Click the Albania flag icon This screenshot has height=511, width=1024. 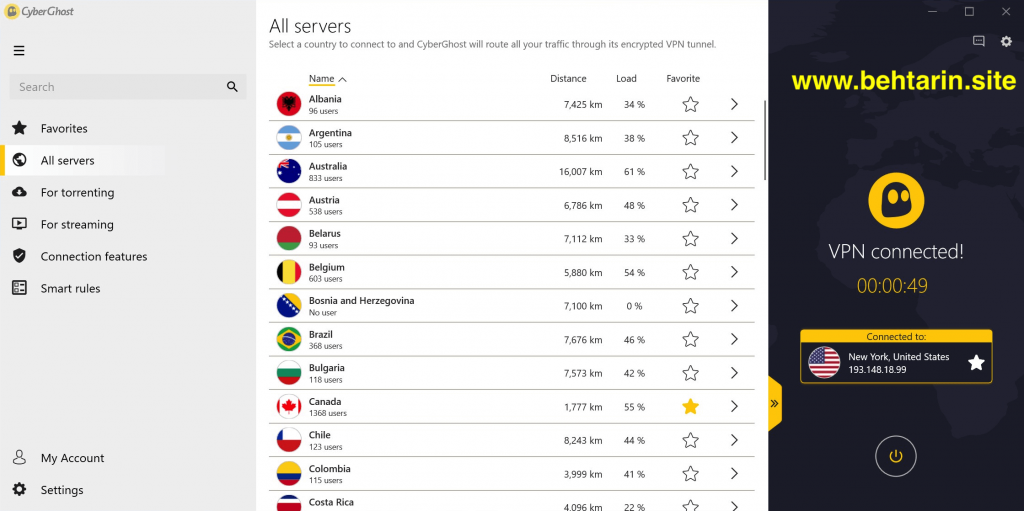click(289, 104)
